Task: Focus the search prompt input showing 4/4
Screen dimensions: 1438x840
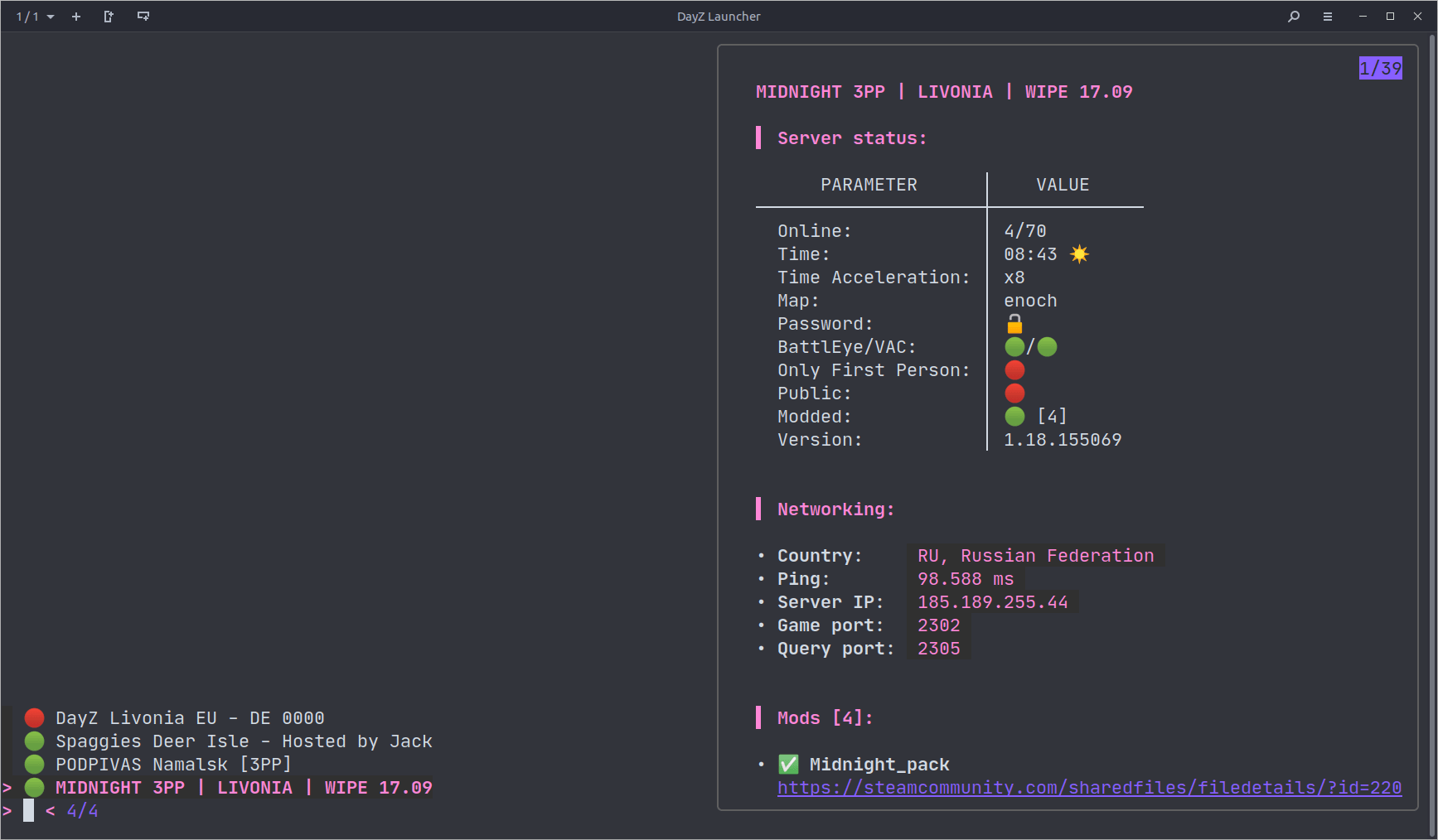Action: (29, 811)
